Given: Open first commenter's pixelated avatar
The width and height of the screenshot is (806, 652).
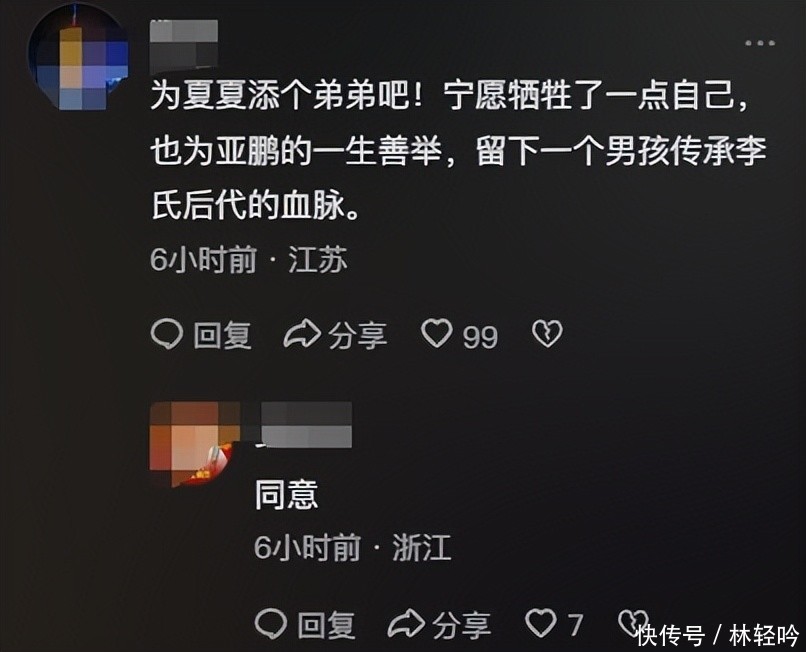Looking at the screenshot, I should coord(78,58).
